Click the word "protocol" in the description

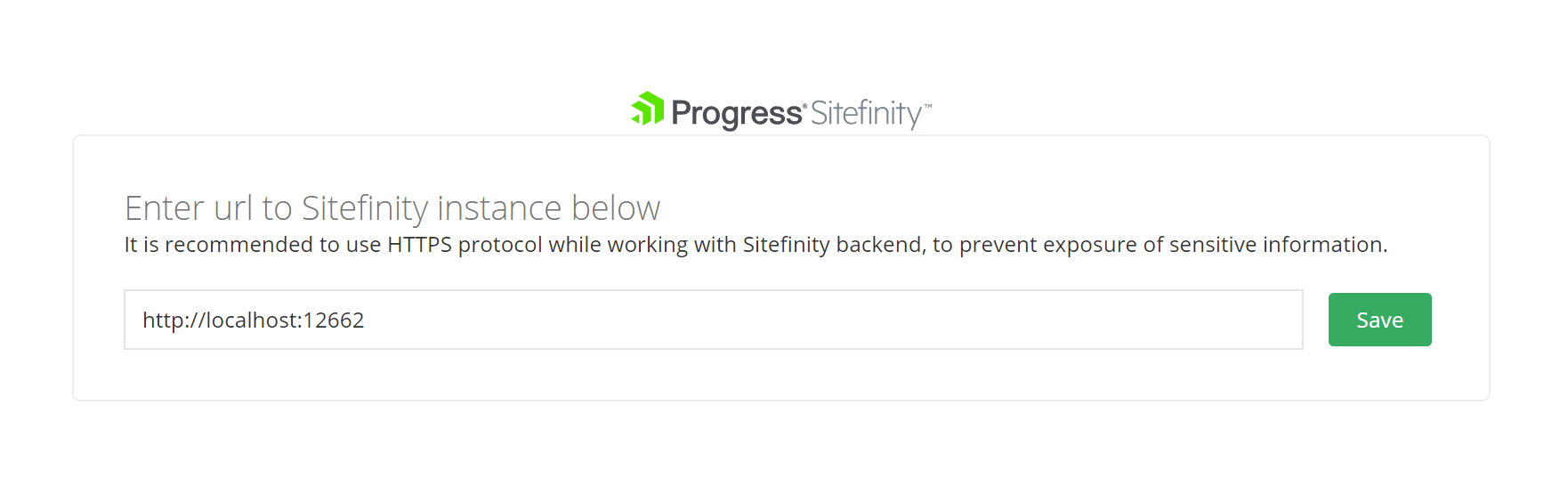(499, 245)
